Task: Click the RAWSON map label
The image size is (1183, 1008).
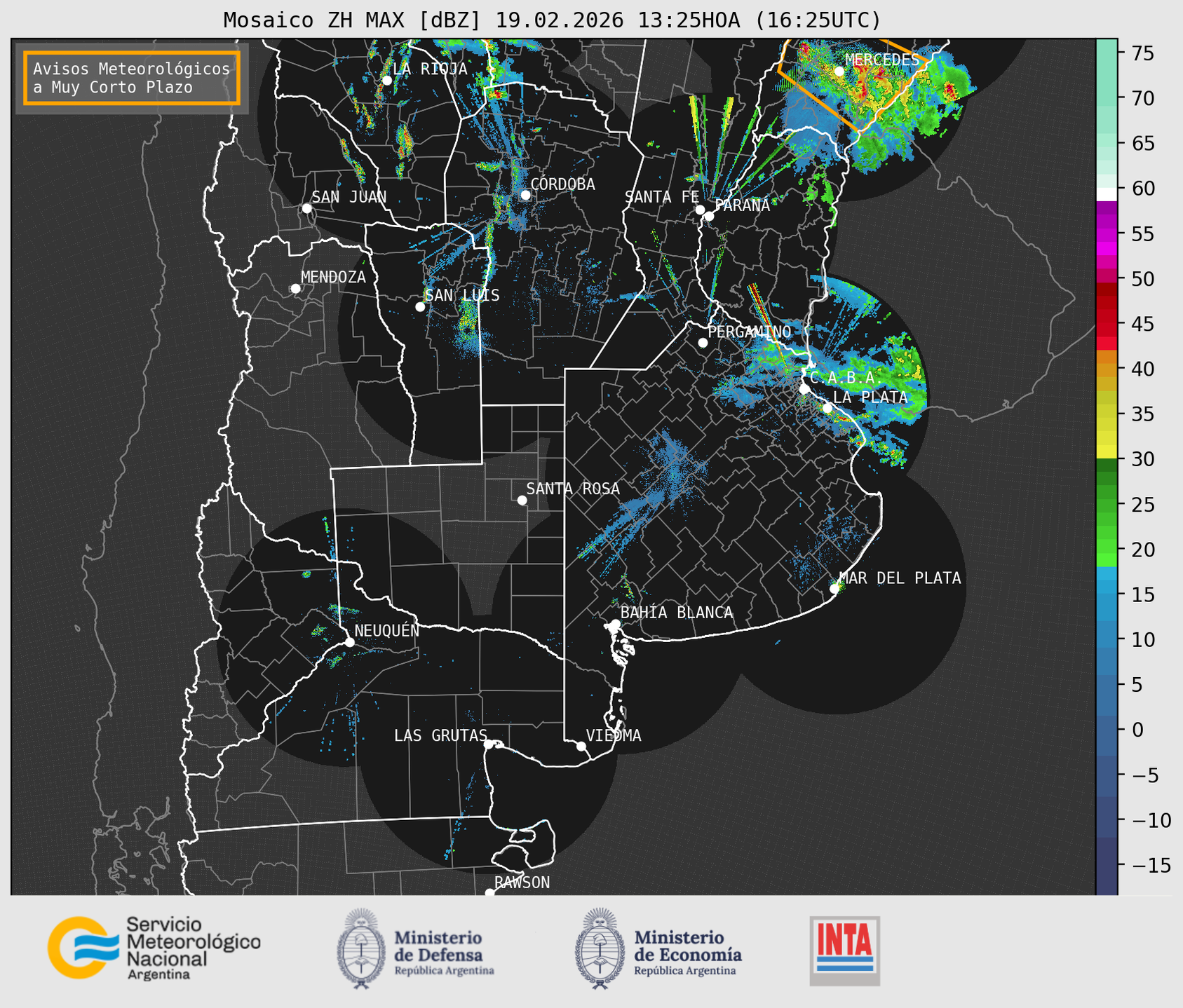Action: [x=522, y=883]
